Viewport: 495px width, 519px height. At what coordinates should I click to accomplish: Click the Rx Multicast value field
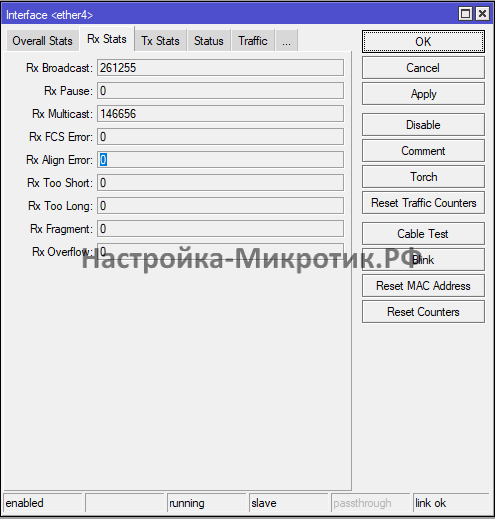pyautogui.click(x=220, y=114)
